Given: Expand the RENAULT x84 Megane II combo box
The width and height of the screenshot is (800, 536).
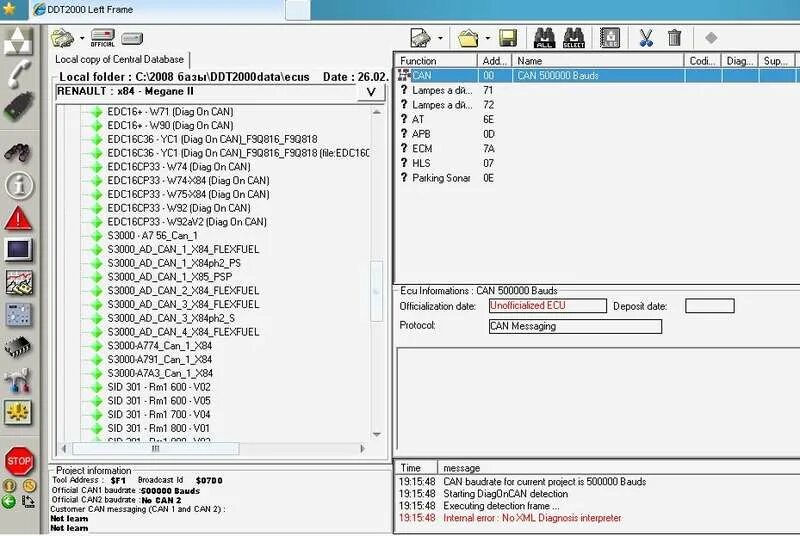Looking at the screenshot, I should (x=371, y=92).
